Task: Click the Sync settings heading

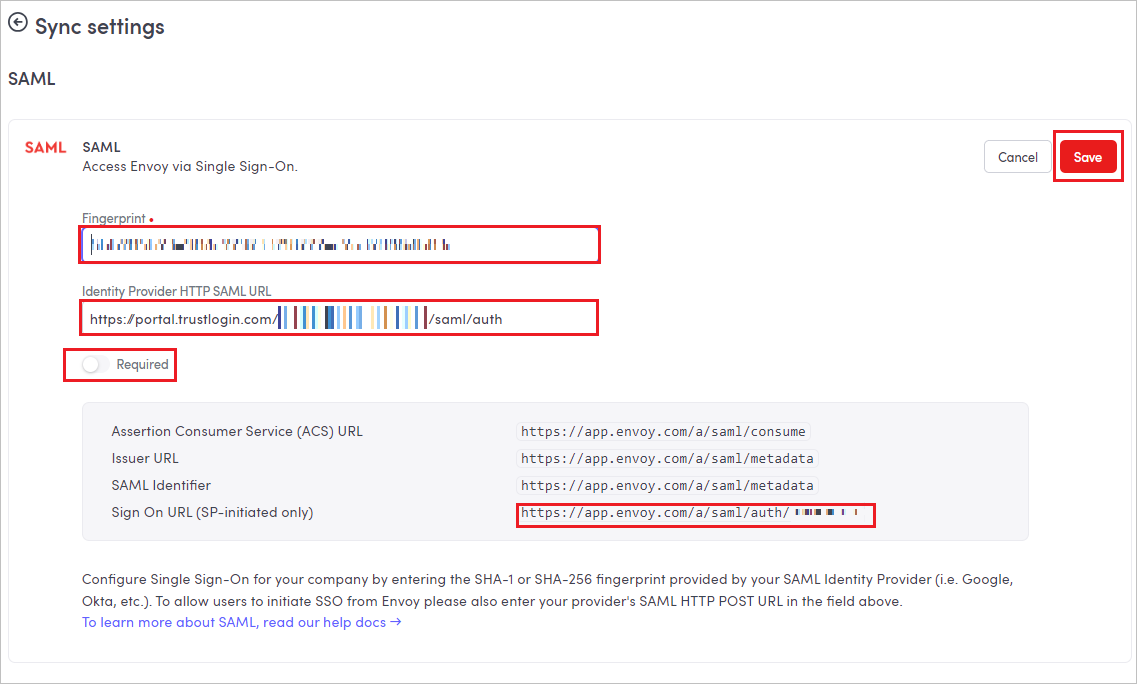Action: coord(99,27)
